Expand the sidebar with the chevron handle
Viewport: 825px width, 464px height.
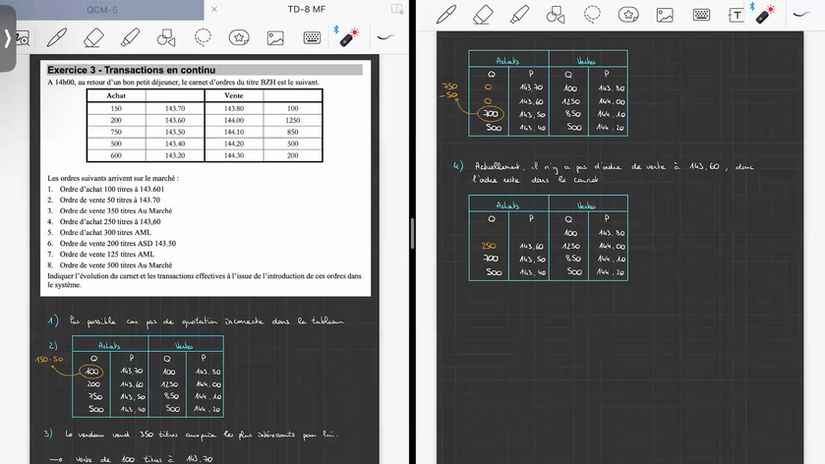click(x=7, y=38)
